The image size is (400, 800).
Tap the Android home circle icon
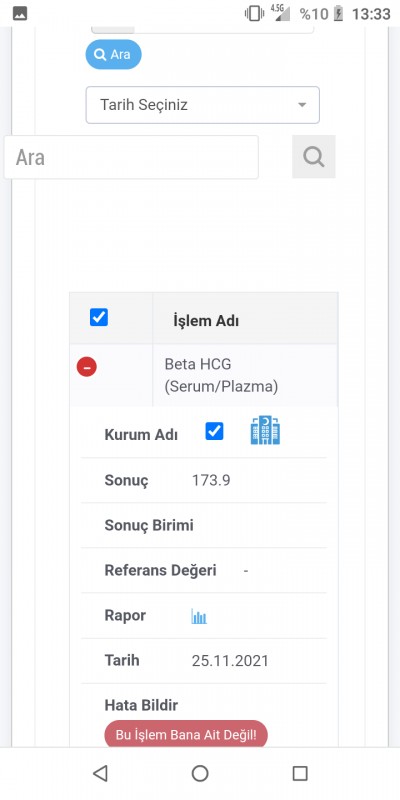[200, 773]
